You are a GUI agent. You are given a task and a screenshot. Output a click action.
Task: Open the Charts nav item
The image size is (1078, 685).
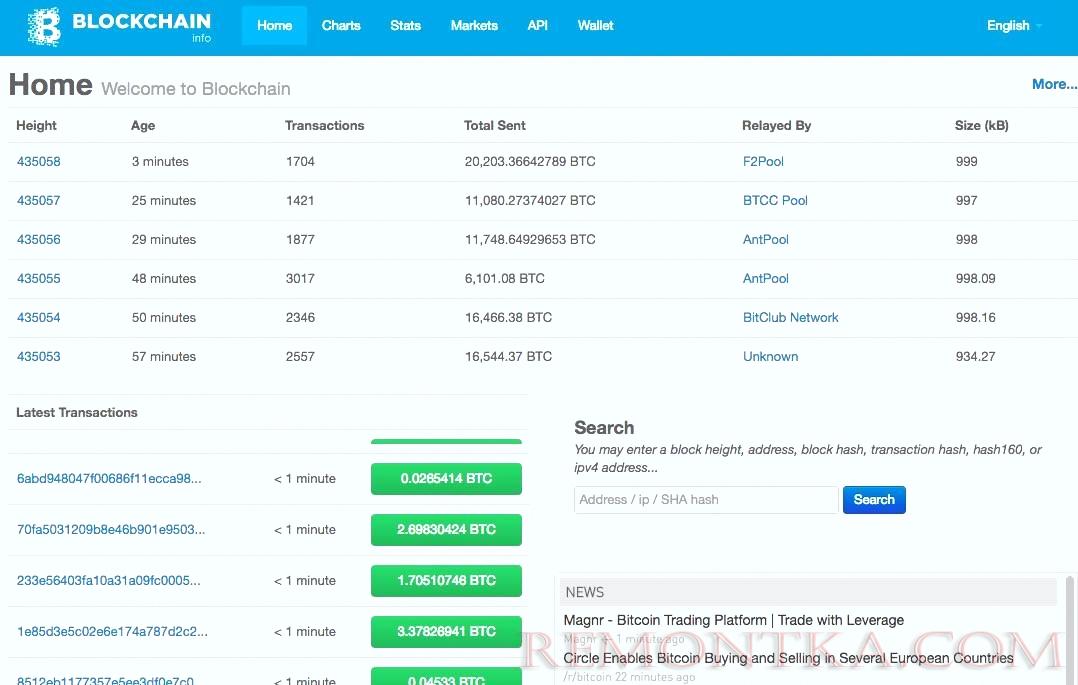pyautogui.click(x=341, y=25)
